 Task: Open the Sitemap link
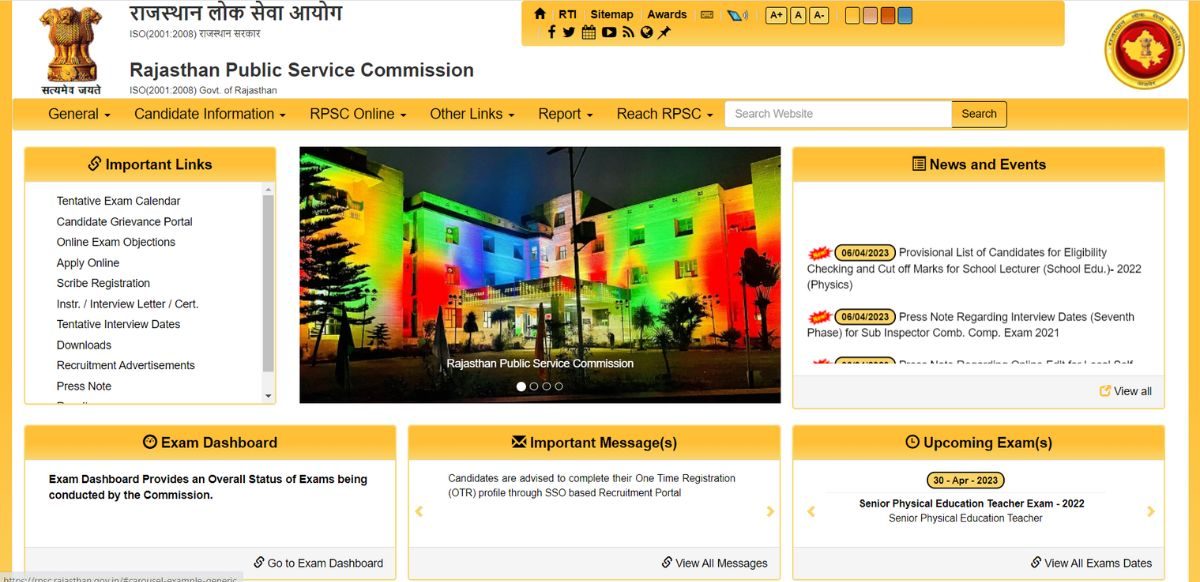click(612, 14)
